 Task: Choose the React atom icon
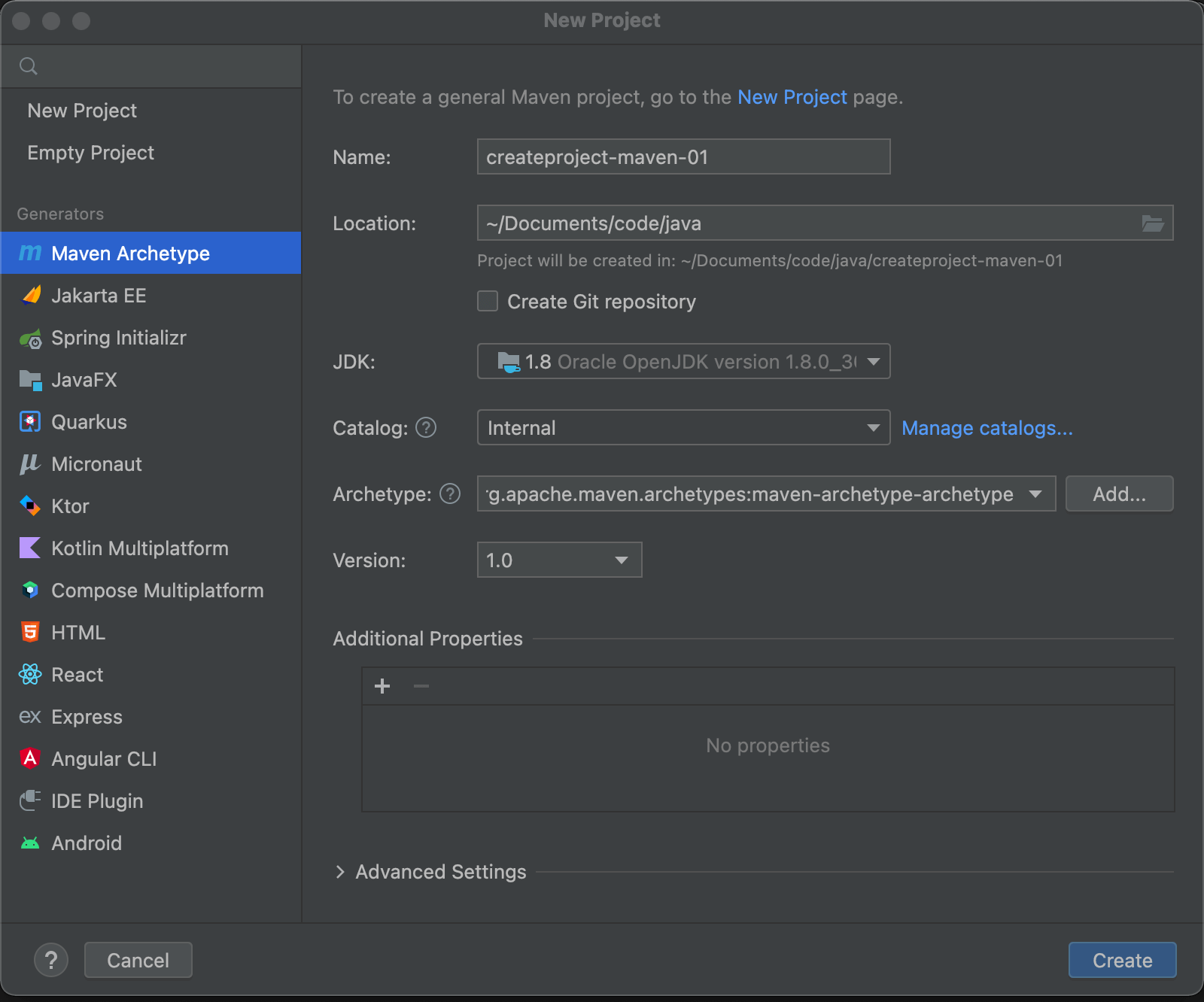coord(30,675)
